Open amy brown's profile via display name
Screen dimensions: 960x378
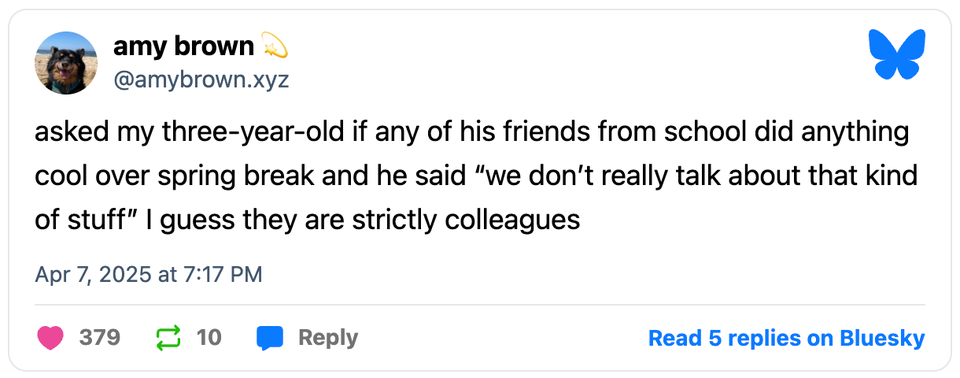184,47
